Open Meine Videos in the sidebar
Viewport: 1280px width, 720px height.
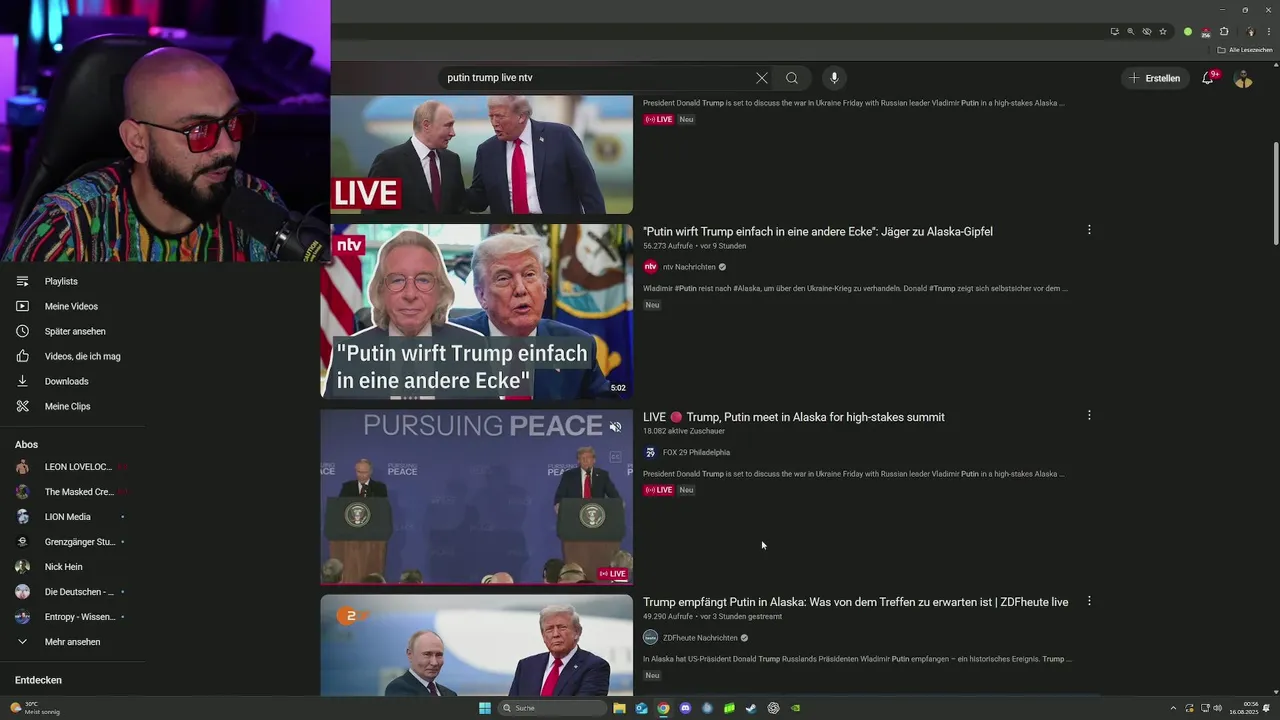pyautogui.click(x=72, y=307)
